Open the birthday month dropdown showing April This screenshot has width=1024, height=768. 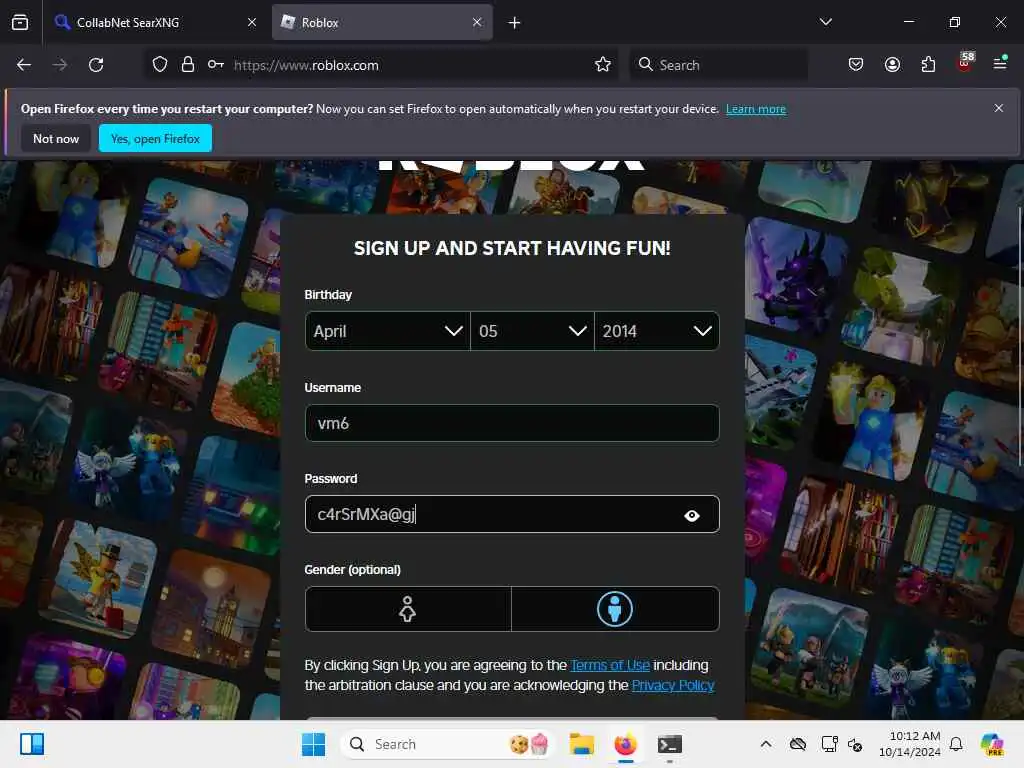388,331
